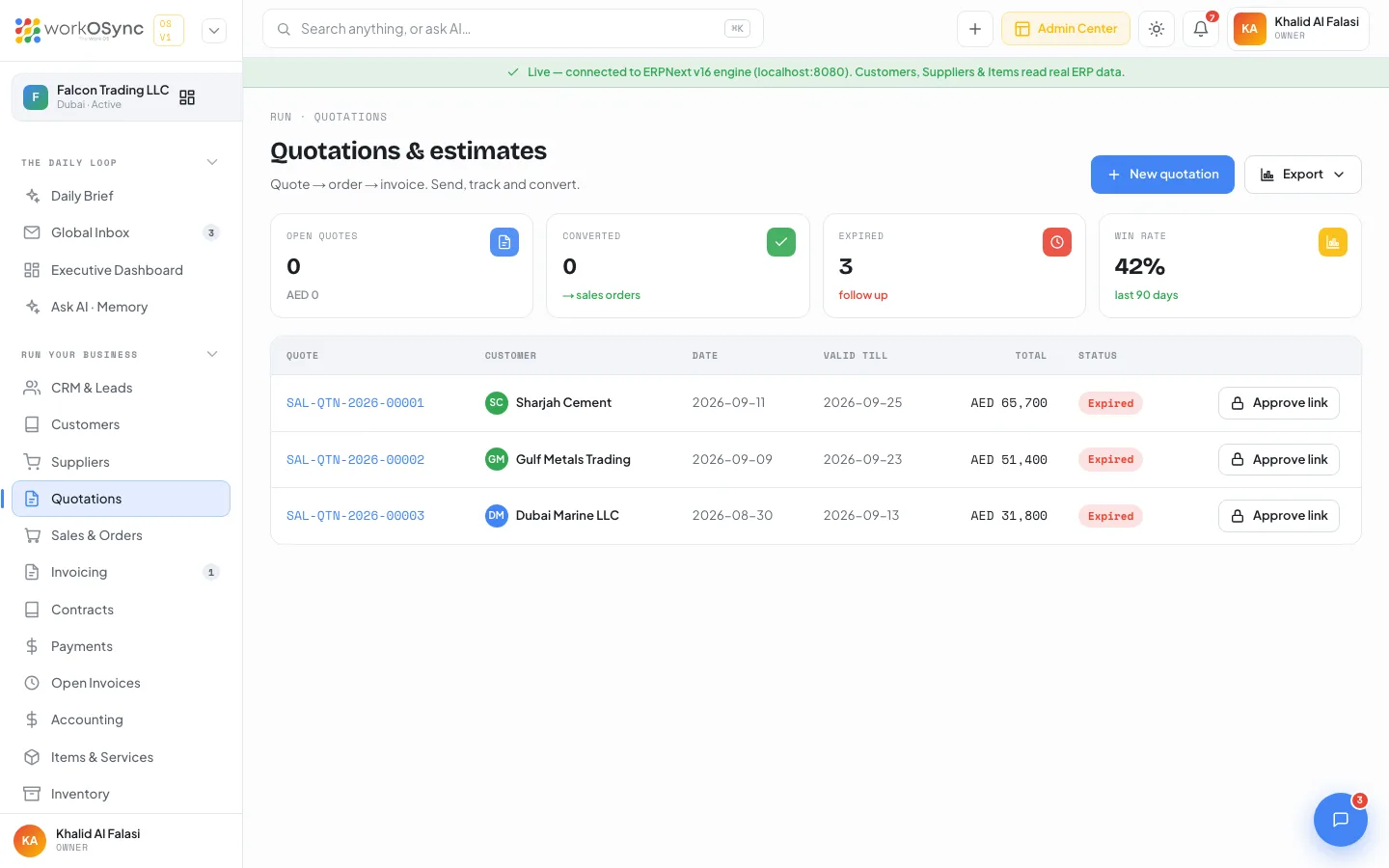1389x868 pixels.
Task: Click the Dubai Marine DM avatar
Action: [x=496, y=516]
